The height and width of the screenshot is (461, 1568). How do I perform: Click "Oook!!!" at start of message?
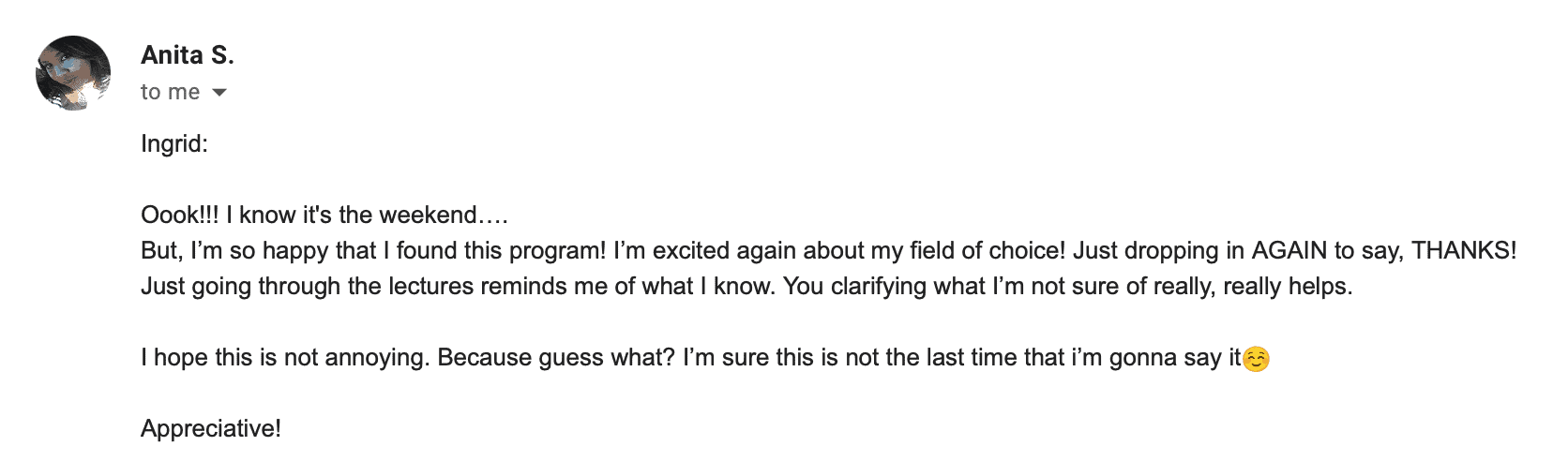coord(179,215)
